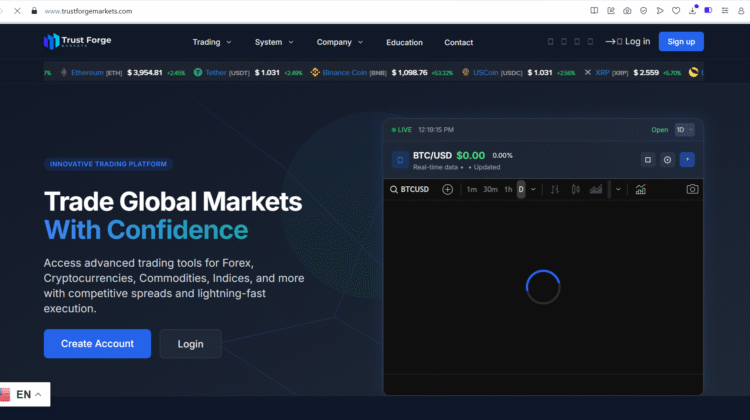Image resolution: width=750 pixels, height=420 pixels.
Task: Switch chart to the 30m interval
Action: 490,189
